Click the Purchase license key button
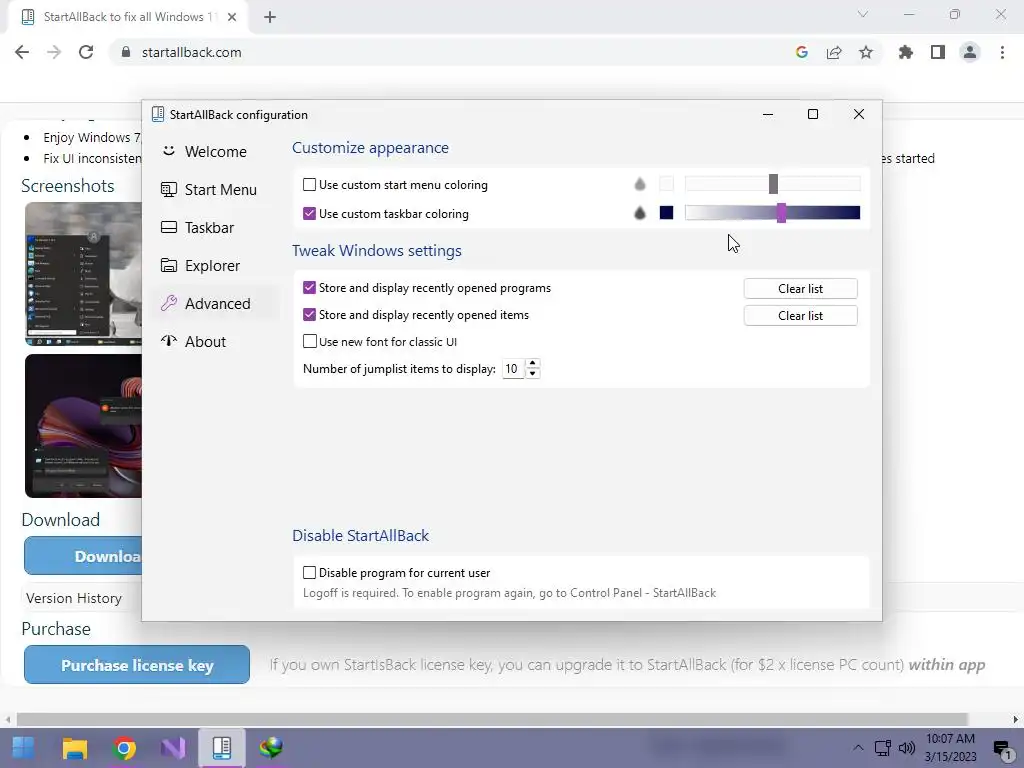 (x=137, y=665)
